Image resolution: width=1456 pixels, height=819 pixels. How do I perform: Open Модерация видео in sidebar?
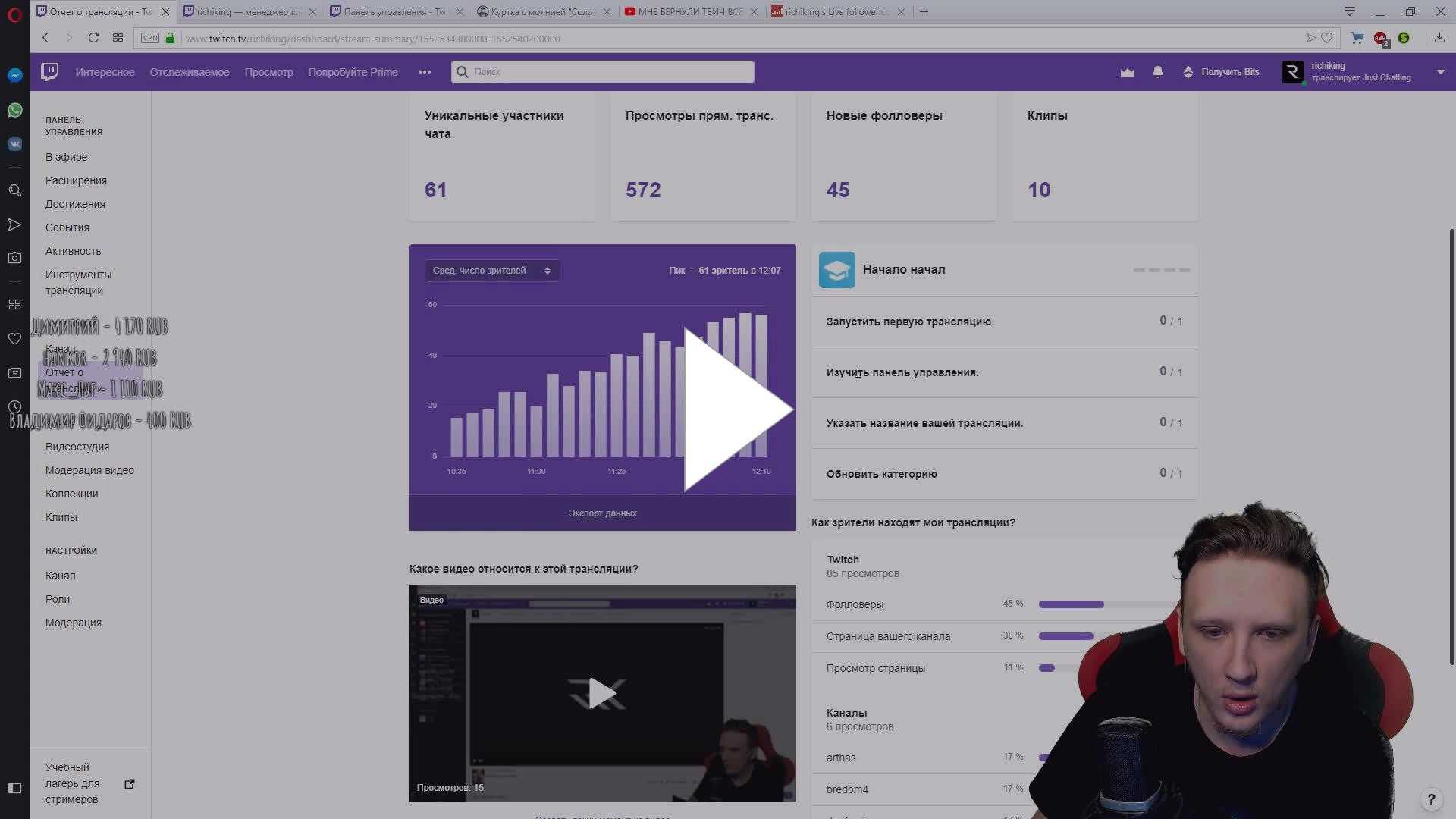(89, 470)
